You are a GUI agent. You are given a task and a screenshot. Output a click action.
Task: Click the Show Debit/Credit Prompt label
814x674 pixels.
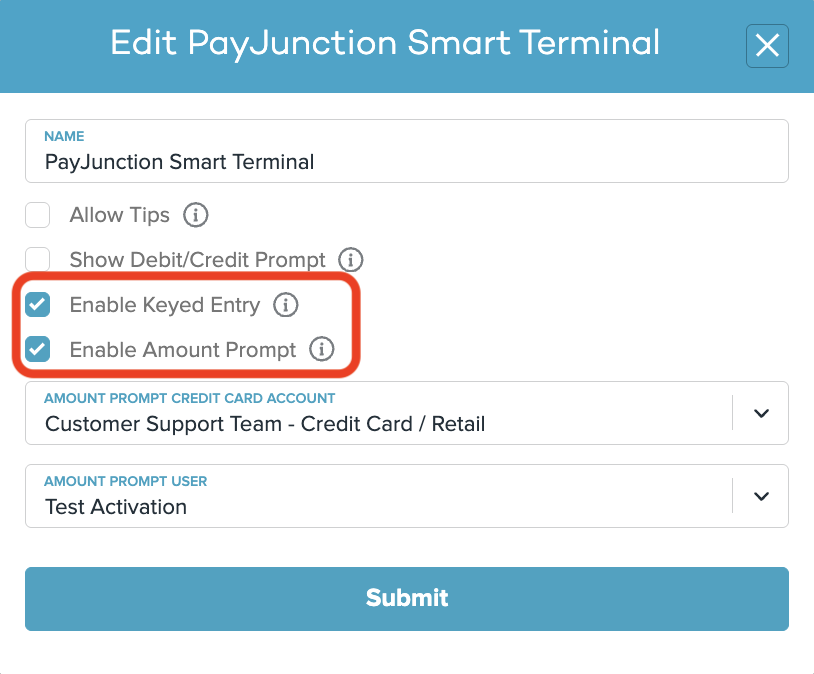pos(198,260)
